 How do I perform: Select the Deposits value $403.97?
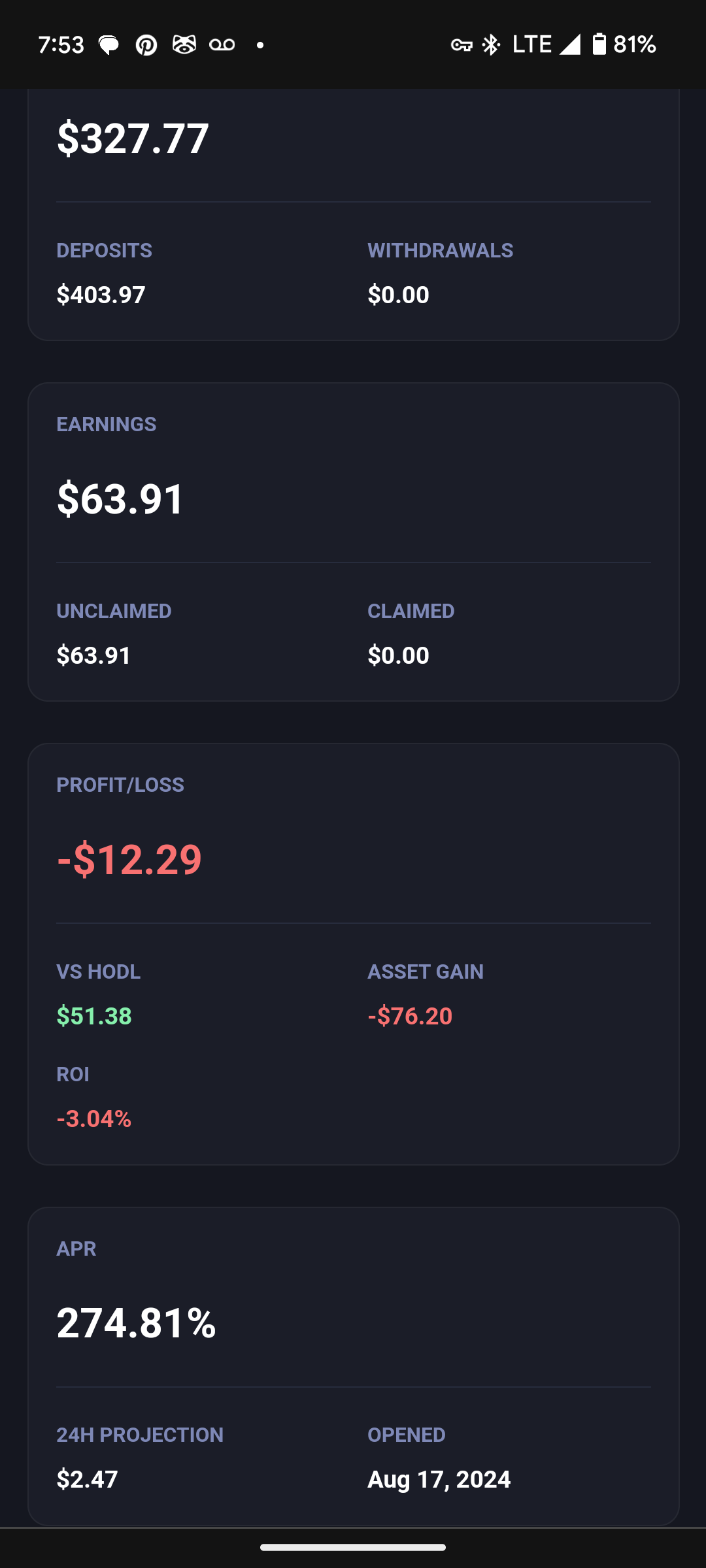[101, 295]
